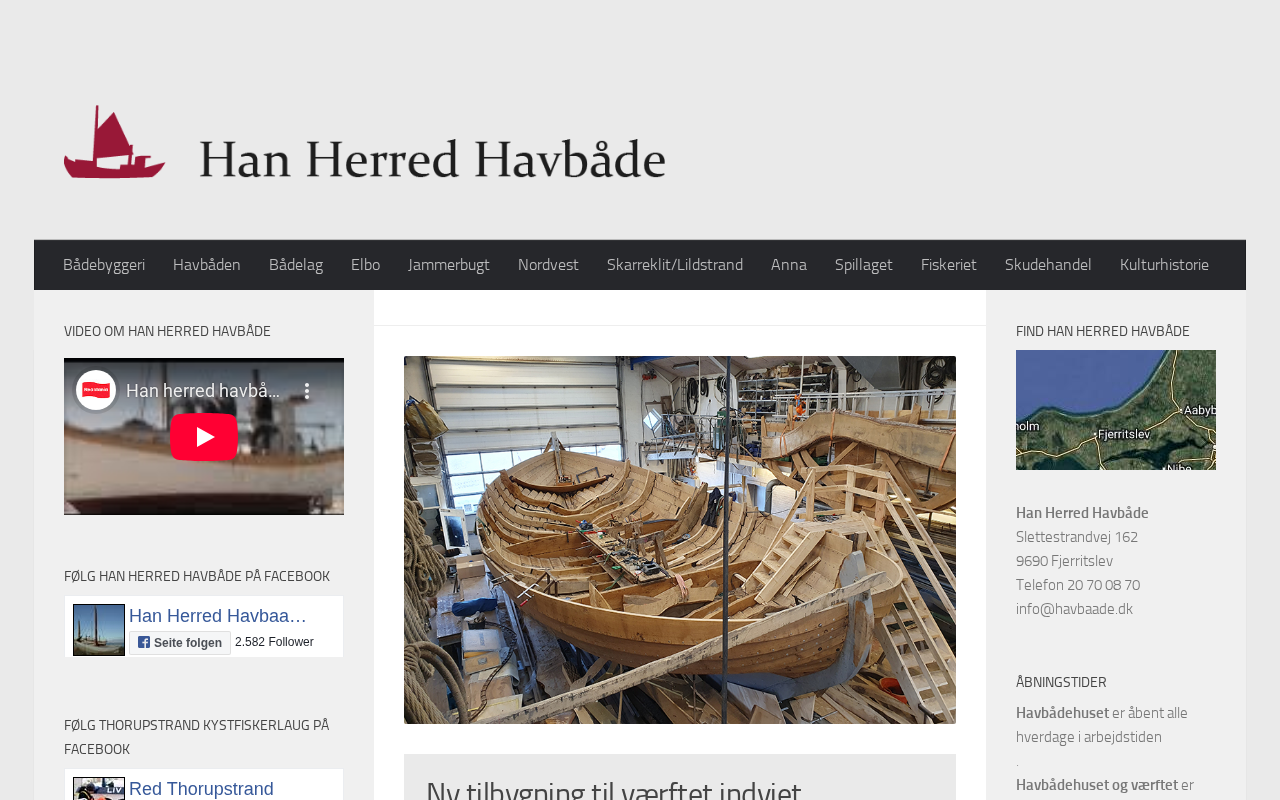1280x800 pixels.
Task: Go to the Elbo menu page
Action: [365, 265]
